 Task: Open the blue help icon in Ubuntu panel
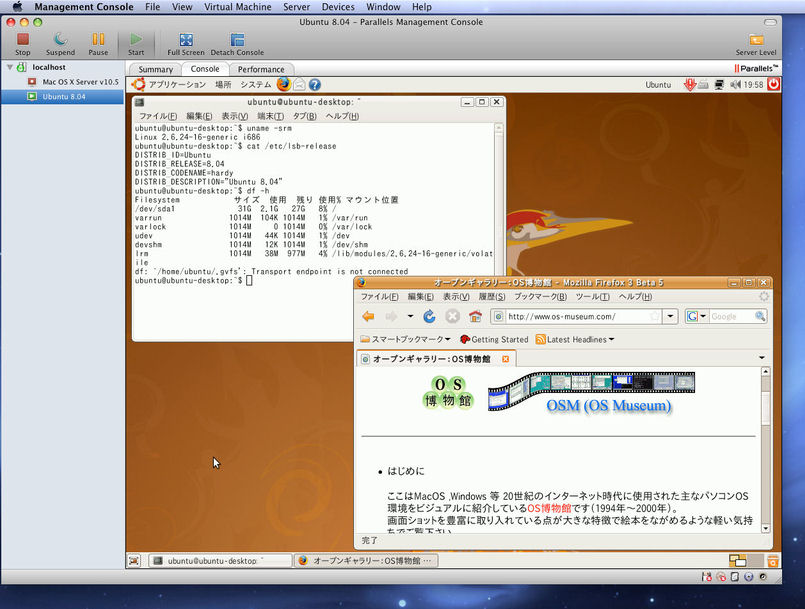315,84
